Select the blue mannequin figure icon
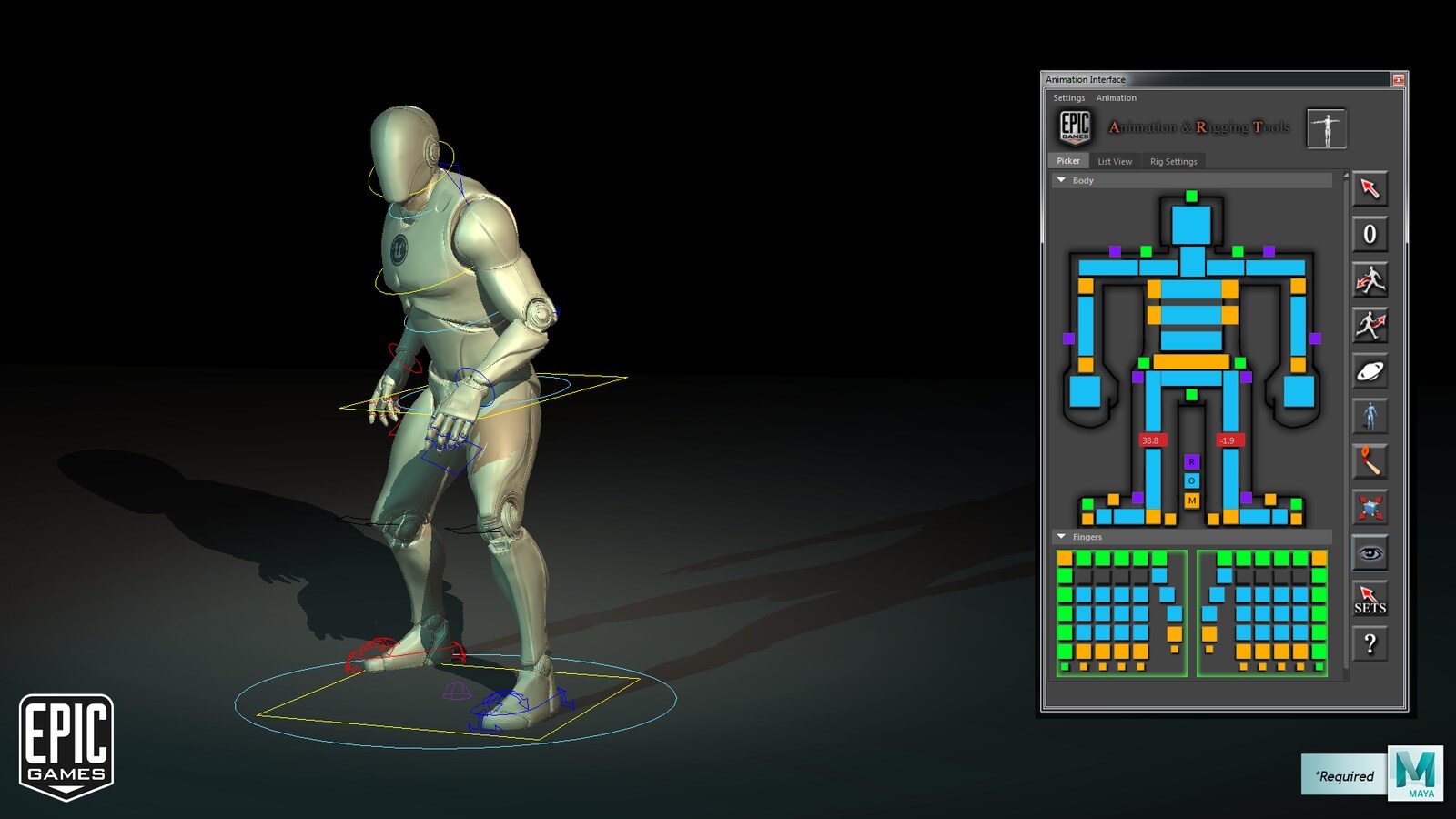1456x819 pixels. (1370, 417)
